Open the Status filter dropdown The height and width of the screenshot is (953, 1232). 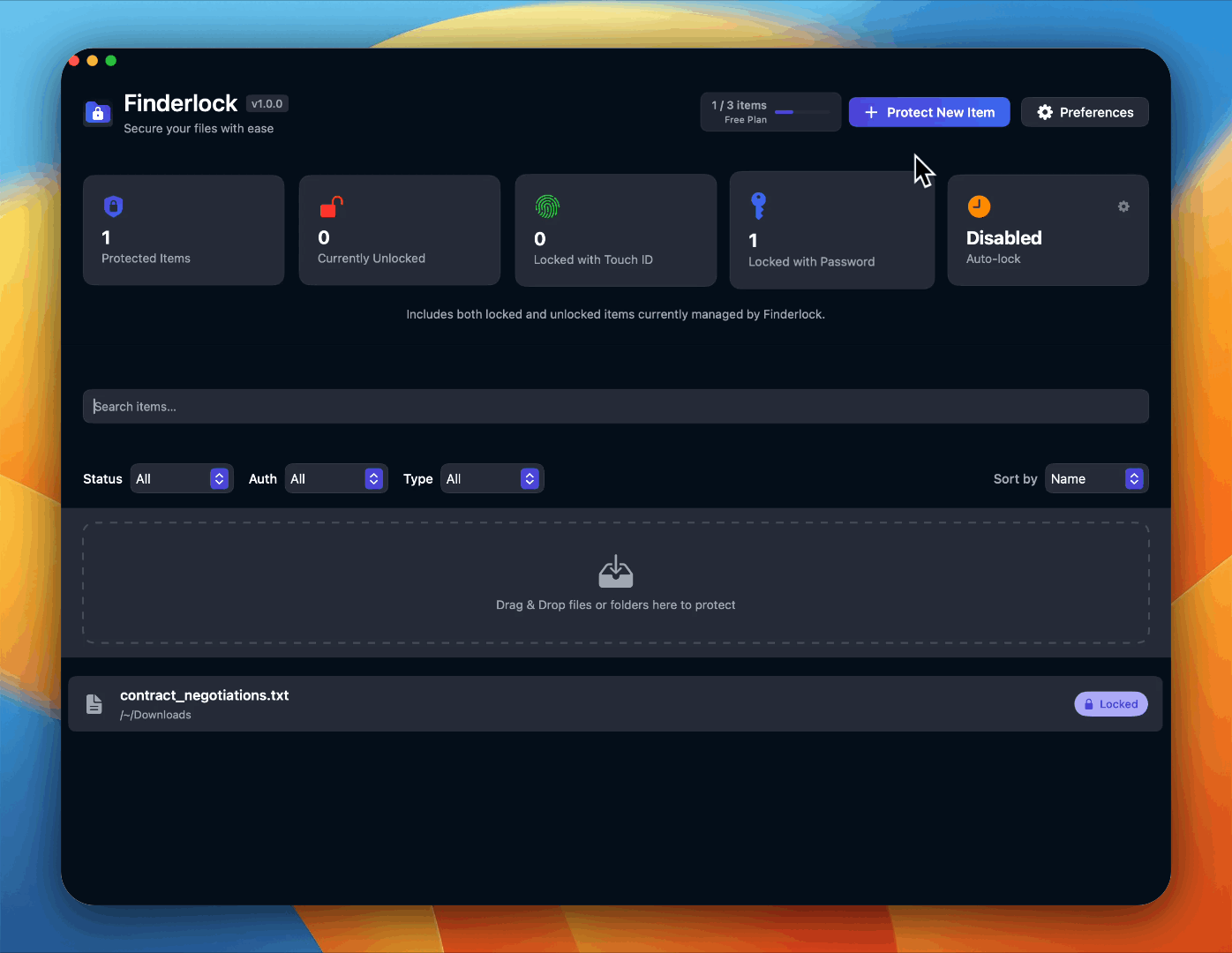coord(182,478)
